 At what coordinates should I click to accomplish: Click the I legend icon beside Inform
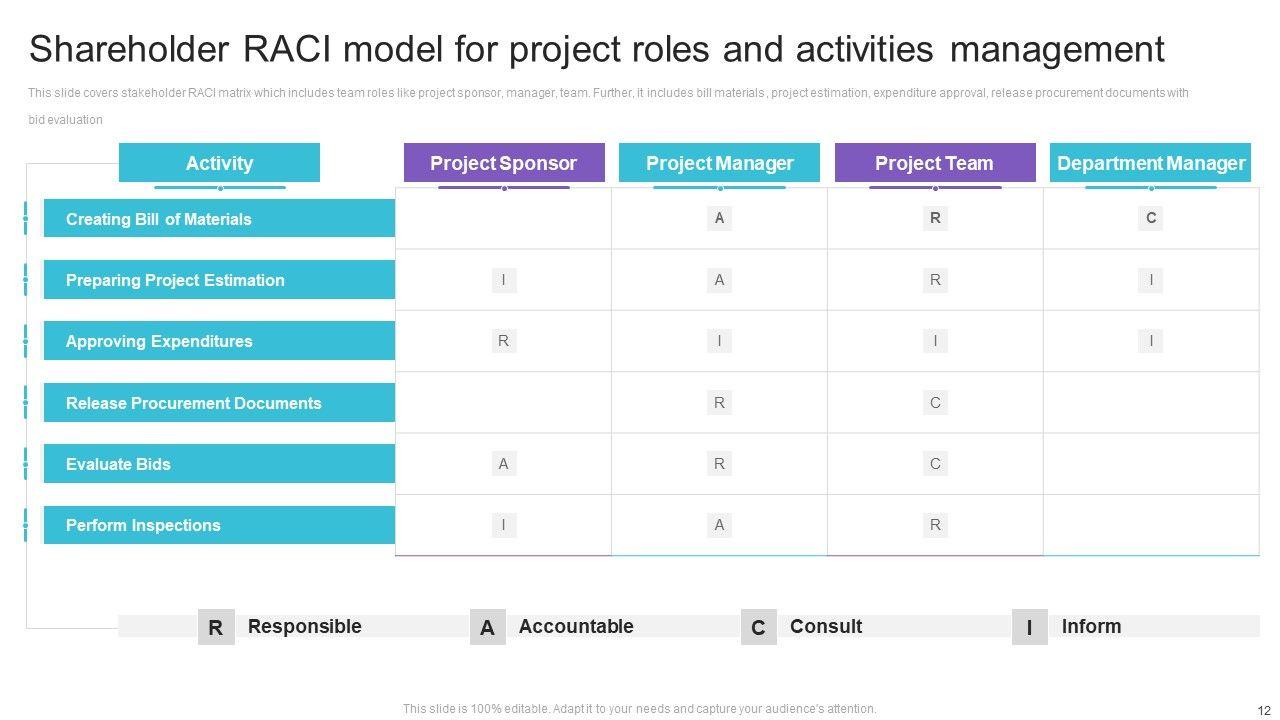(1029, 627)
